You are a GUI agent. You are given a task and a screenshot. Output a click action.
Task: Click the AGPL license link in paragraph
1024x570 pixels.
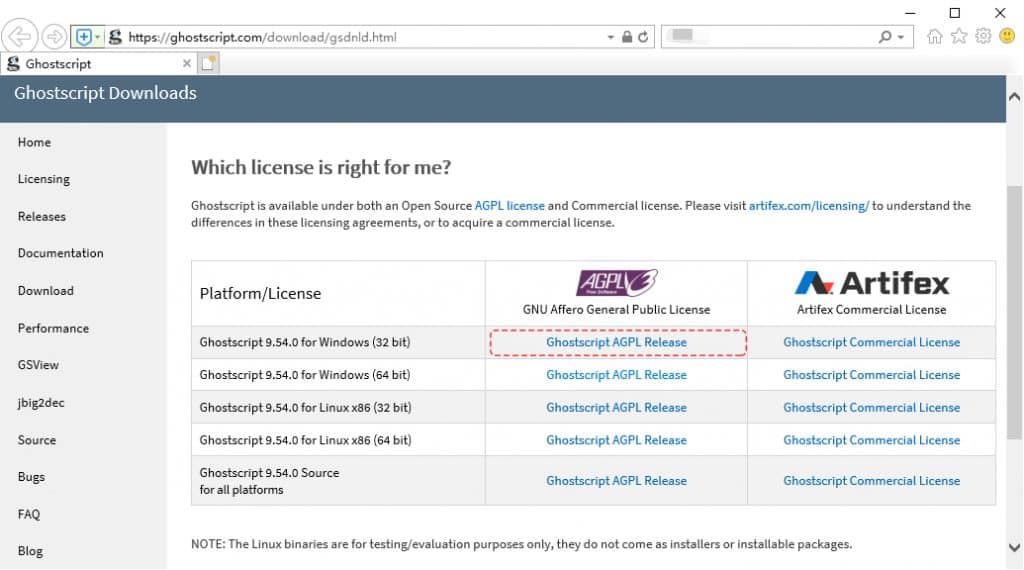509,206
